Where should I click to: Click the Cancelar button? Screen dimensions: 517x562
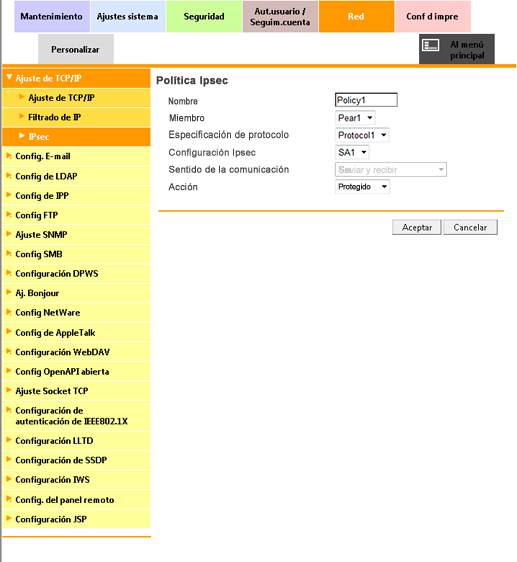pos(470,227)
